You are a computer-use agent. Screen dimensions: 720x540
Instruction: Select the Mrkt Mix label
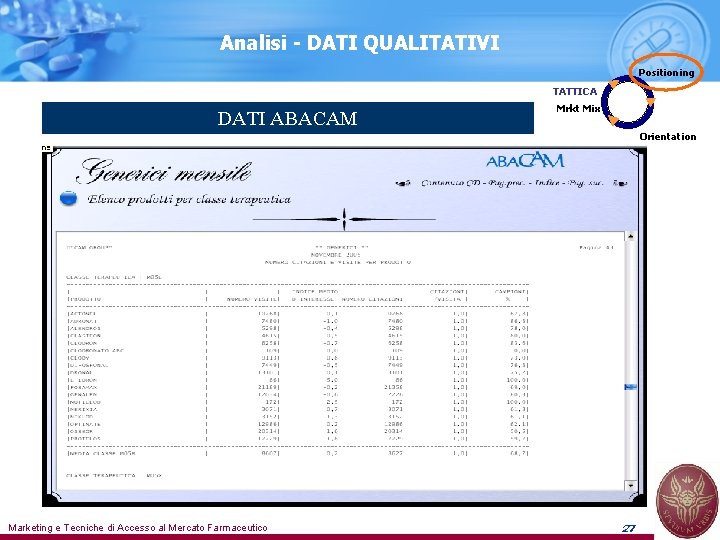(578, 108)
